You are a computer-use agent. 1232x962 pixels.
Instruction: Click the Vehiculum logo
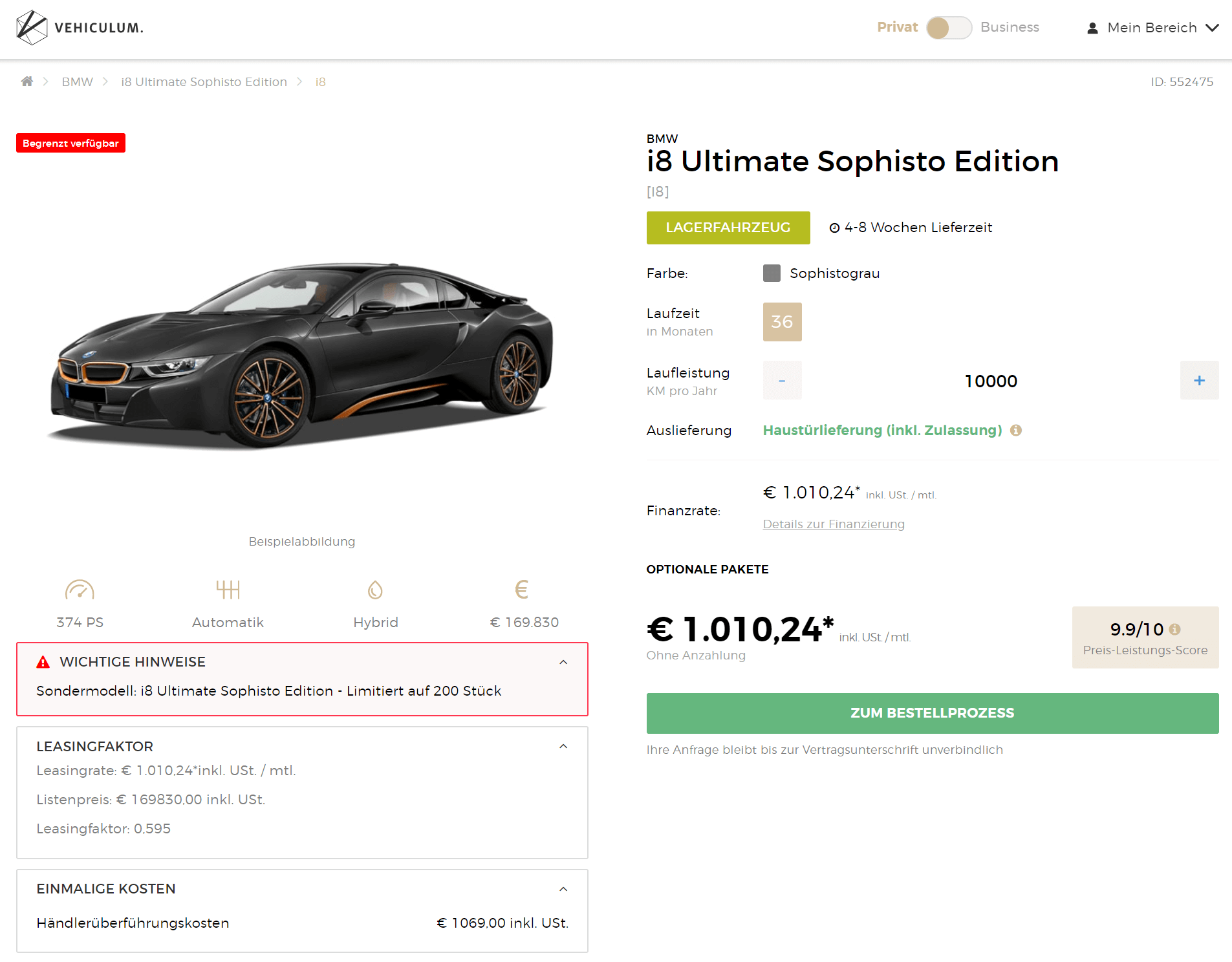point(79,28)
